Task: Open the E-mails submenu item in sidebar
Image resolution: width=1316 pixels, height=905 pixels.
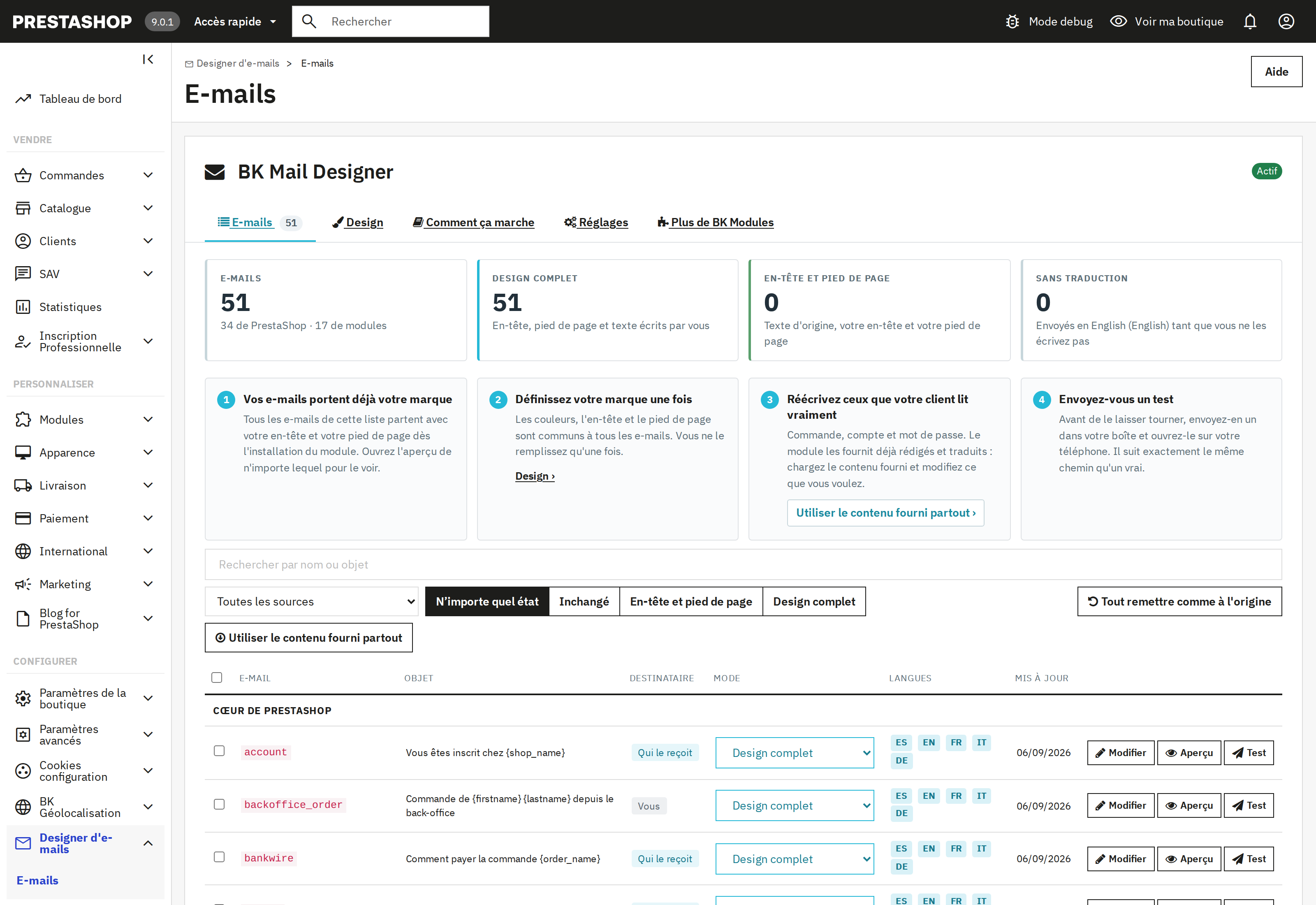Action: pos(37,881)
